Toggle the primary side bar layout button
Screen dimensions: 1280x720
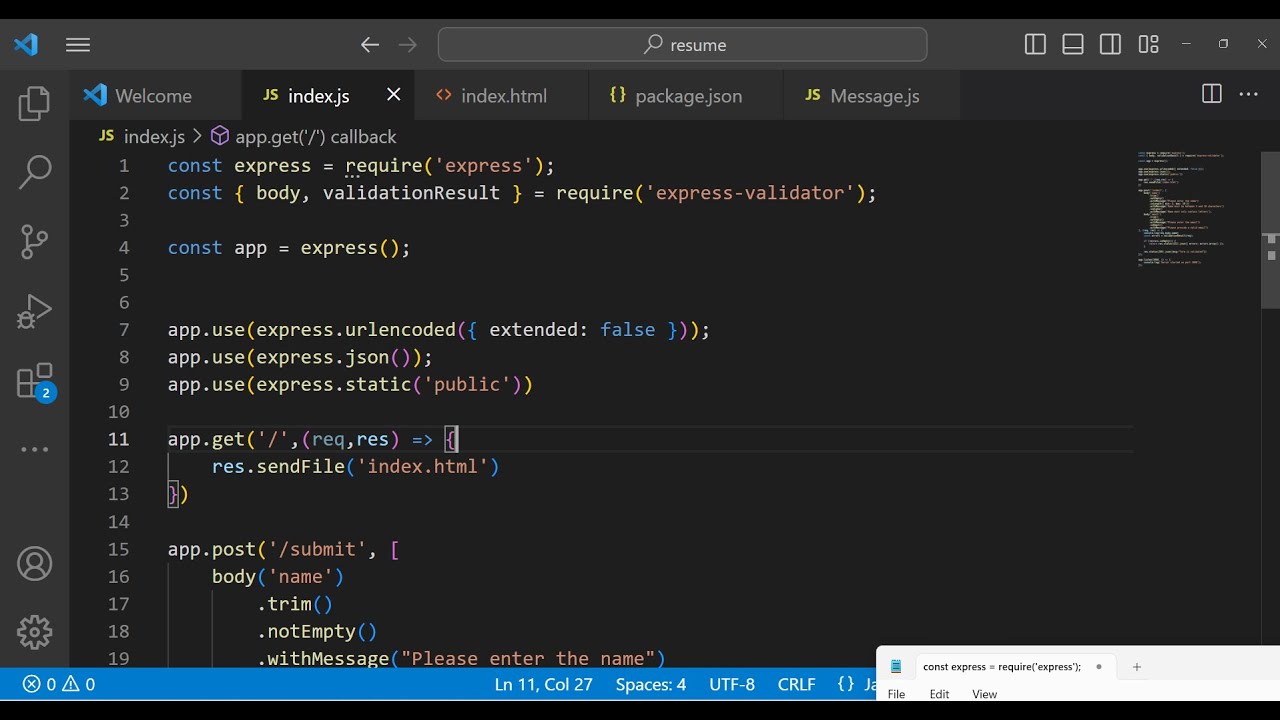tap(1035, 45)
